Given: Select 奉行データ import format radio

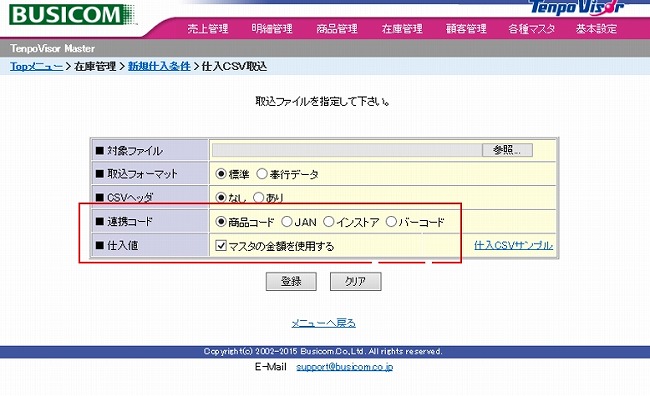Looking at the screenshot, I should click(262, 174).
